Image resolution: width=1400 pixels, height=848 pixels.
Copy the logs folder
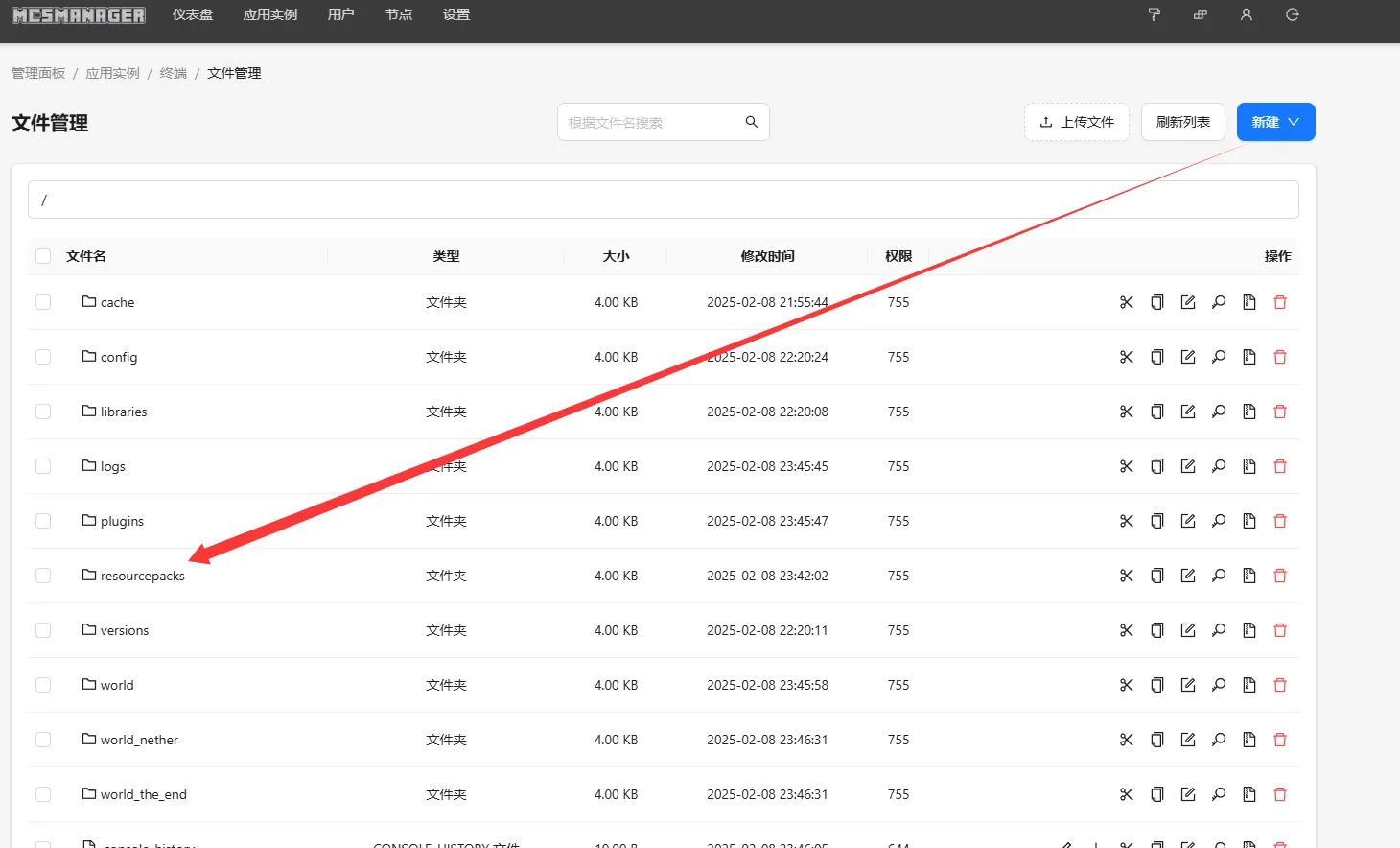click(1157, 466)
